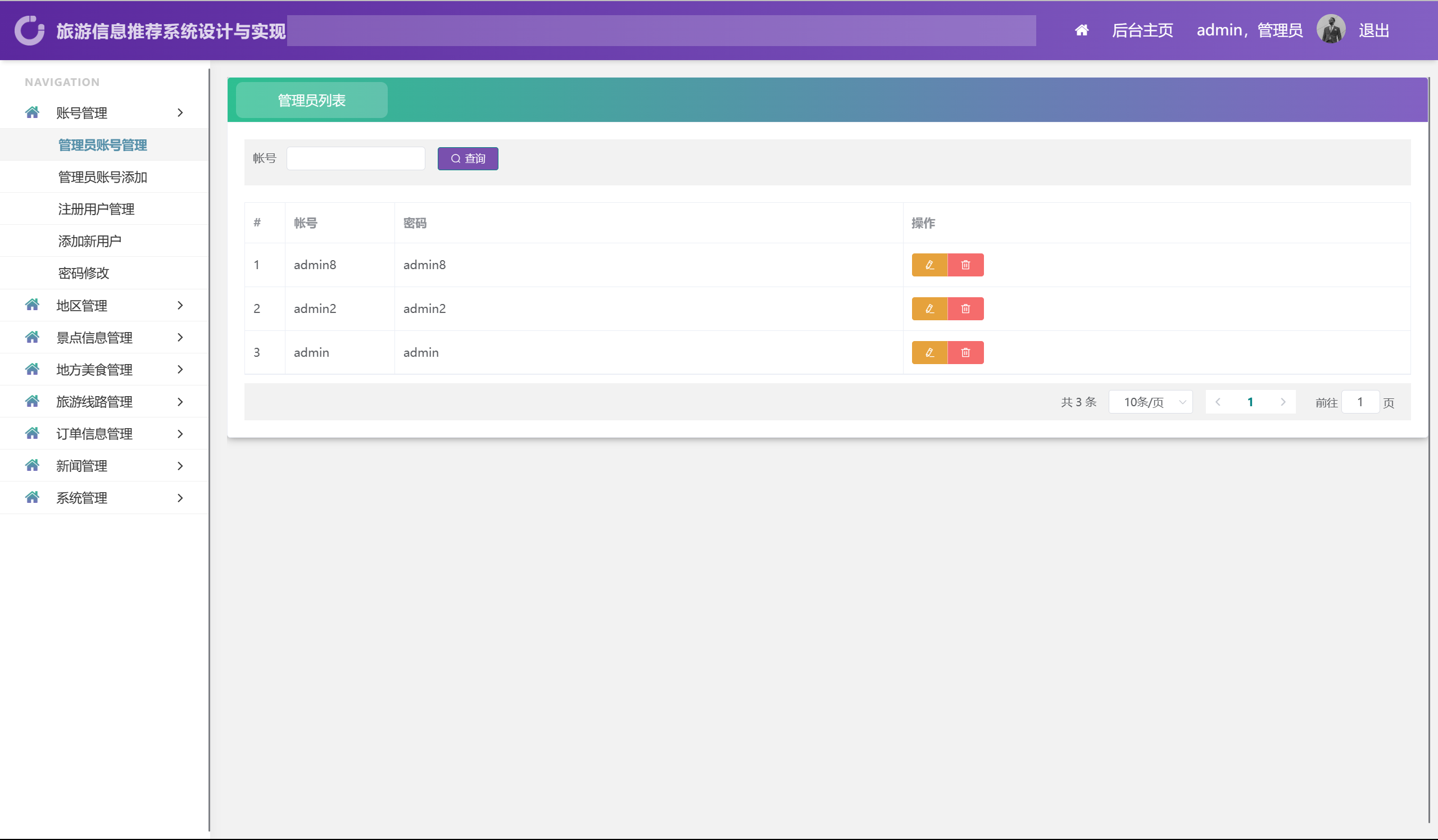This screenshot has width=1438, height=840.
Task: Expand the 景点信息管理 chevron
Action: pos(180,337)
